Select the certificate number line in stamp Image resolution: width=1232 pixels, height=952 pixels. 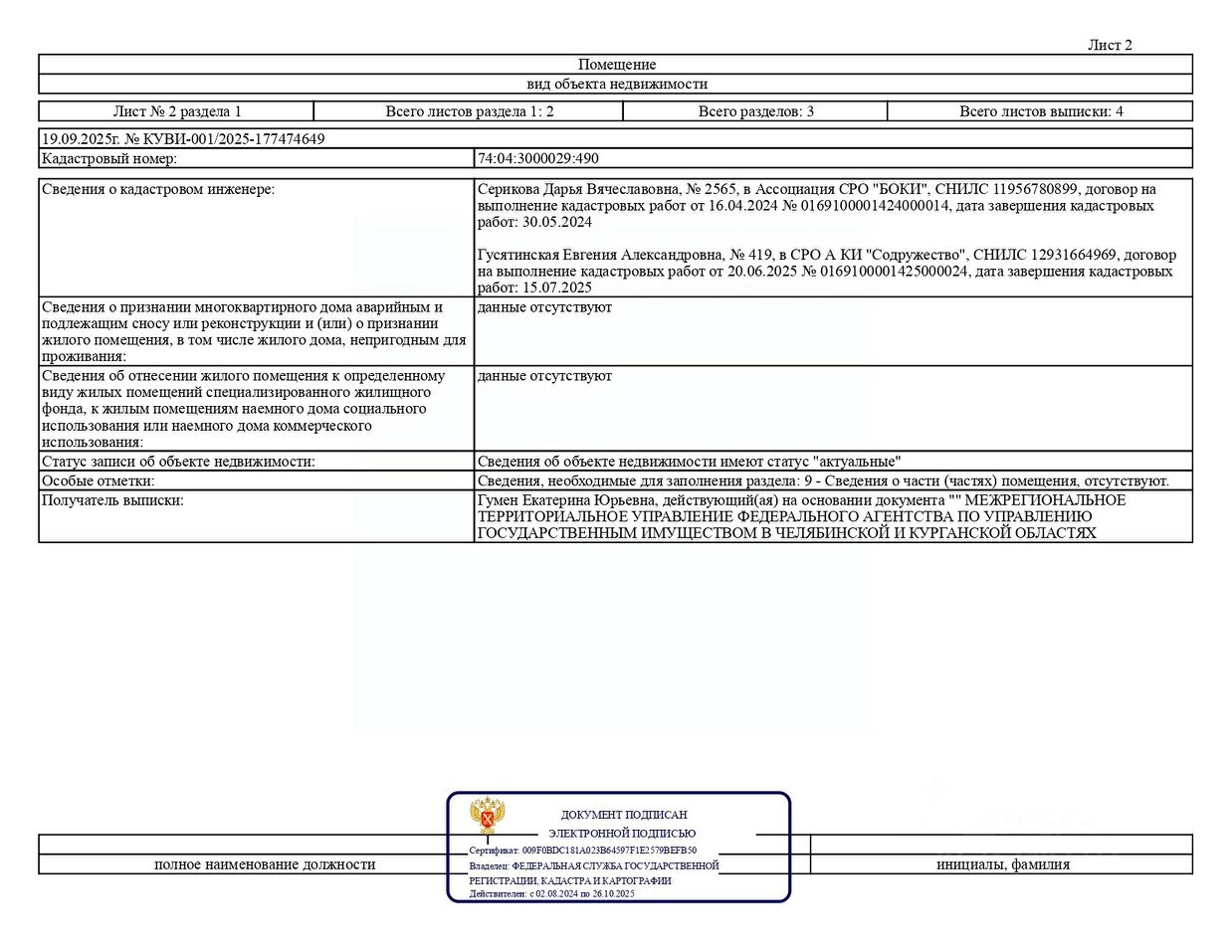(583, 851)
